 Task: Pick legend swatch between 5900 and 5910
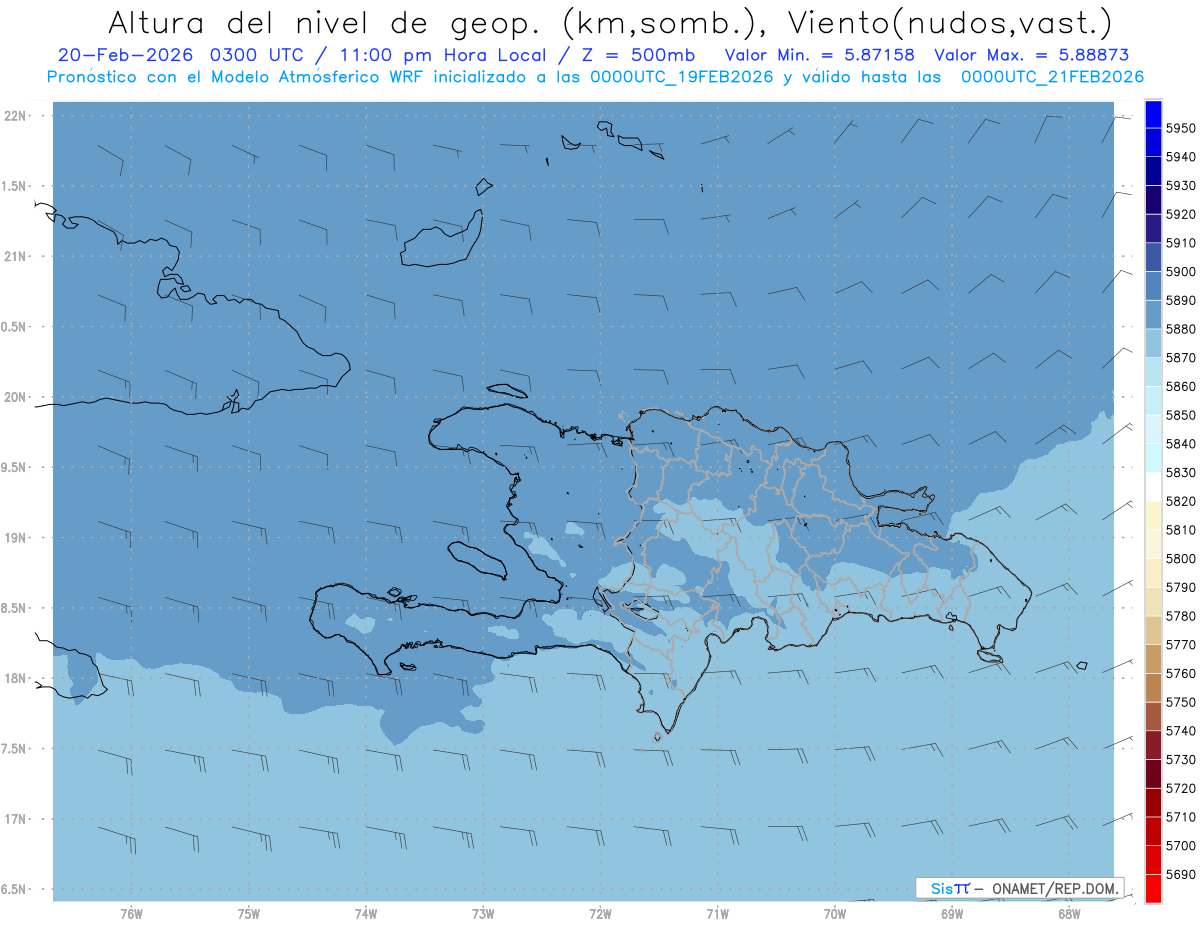tap(1153, 258)
